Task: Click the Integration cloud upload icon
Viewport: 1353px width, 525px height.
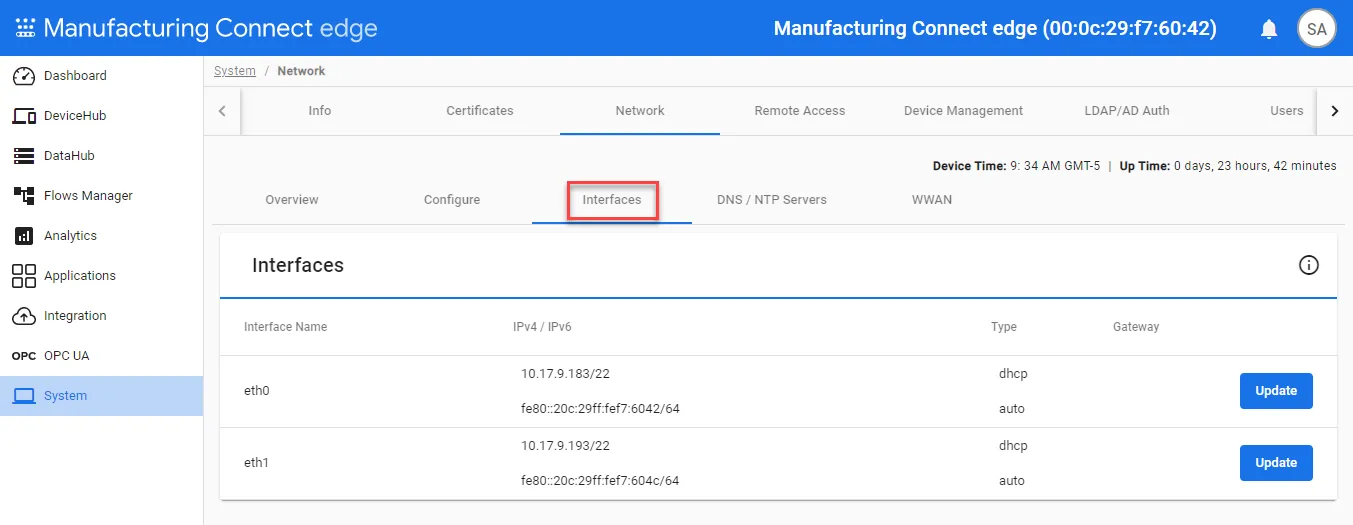Action: click(24, 316)
